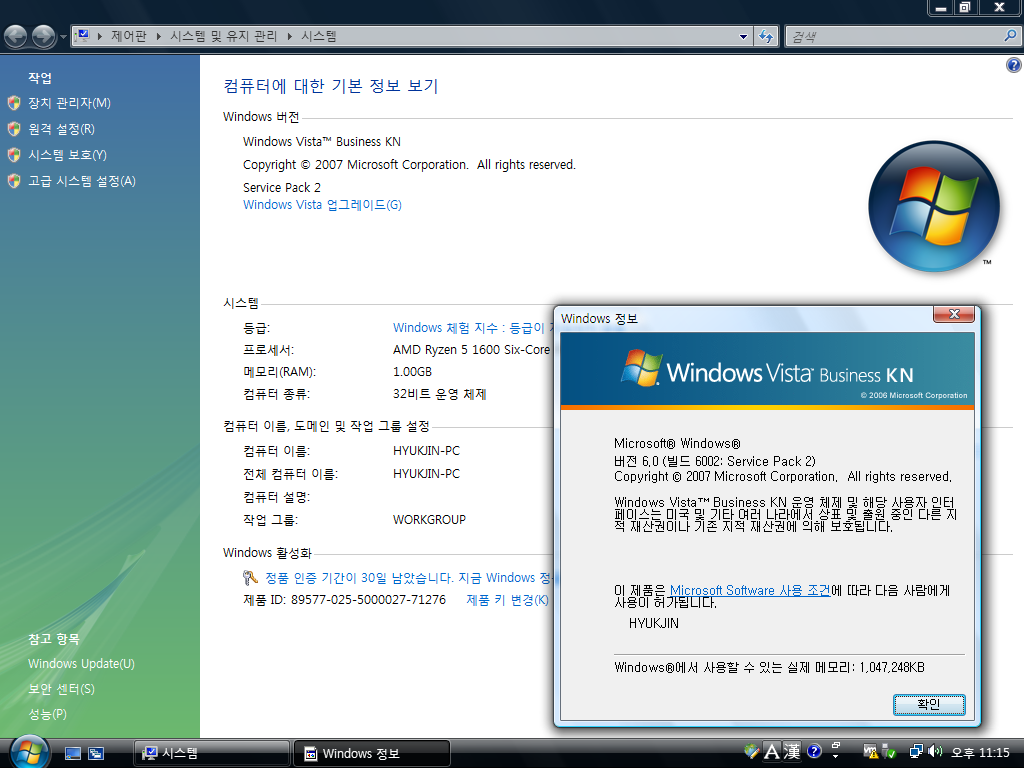Expand arrow after 시스템 및 유지 관리
The width and height of the screenshot is (1024, 768).
[289, 37]
